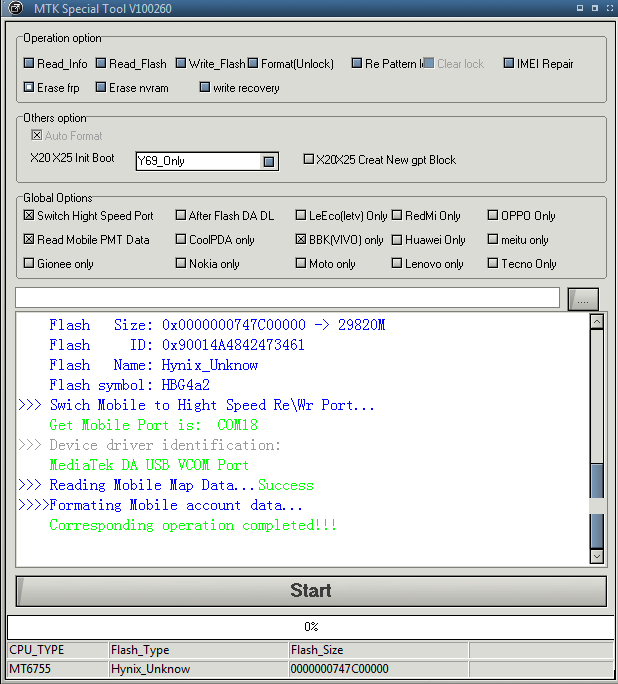618x684 pixels.
Task: Open the X20 X25 Init Boot dropdown
Action: click(x=269, y=161)
